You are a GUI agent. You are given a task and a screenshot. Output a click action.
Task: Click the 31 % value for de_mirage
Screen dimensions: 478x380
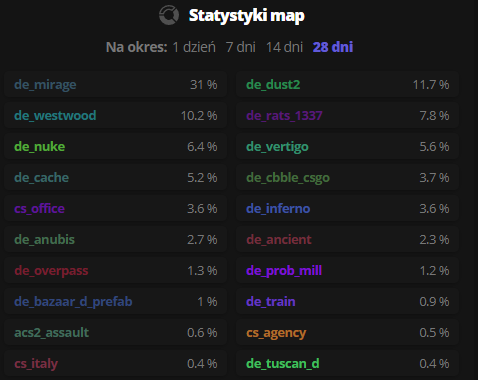point(204,85)
